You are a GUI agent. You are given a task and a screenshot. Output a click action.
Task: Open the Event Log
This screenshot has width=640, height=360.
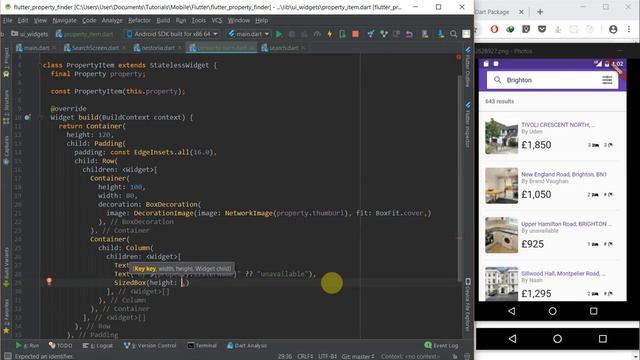pos(441,346)
